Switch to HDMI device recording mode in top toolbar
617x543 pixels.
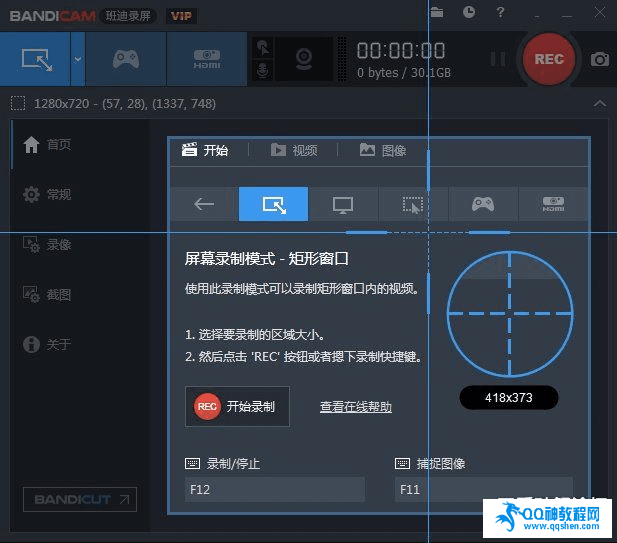pos(207,59)
